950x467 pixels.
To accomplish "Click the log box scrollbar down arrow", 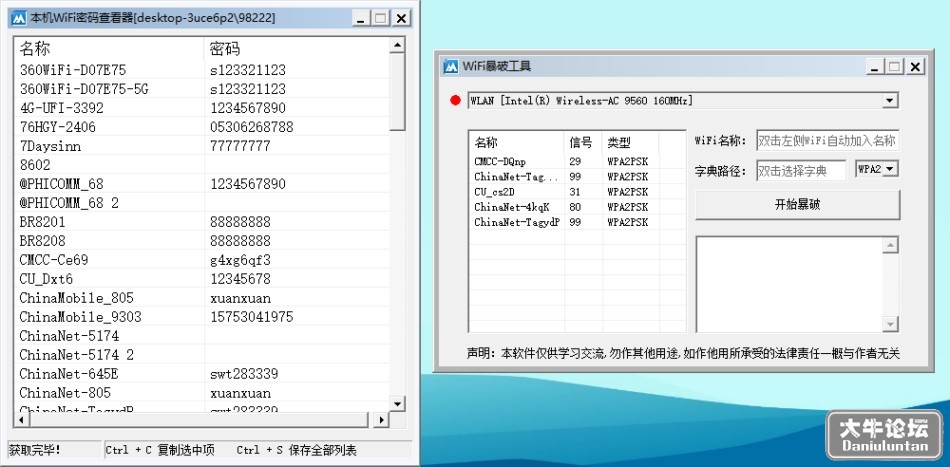I will (x=891, y=324).
